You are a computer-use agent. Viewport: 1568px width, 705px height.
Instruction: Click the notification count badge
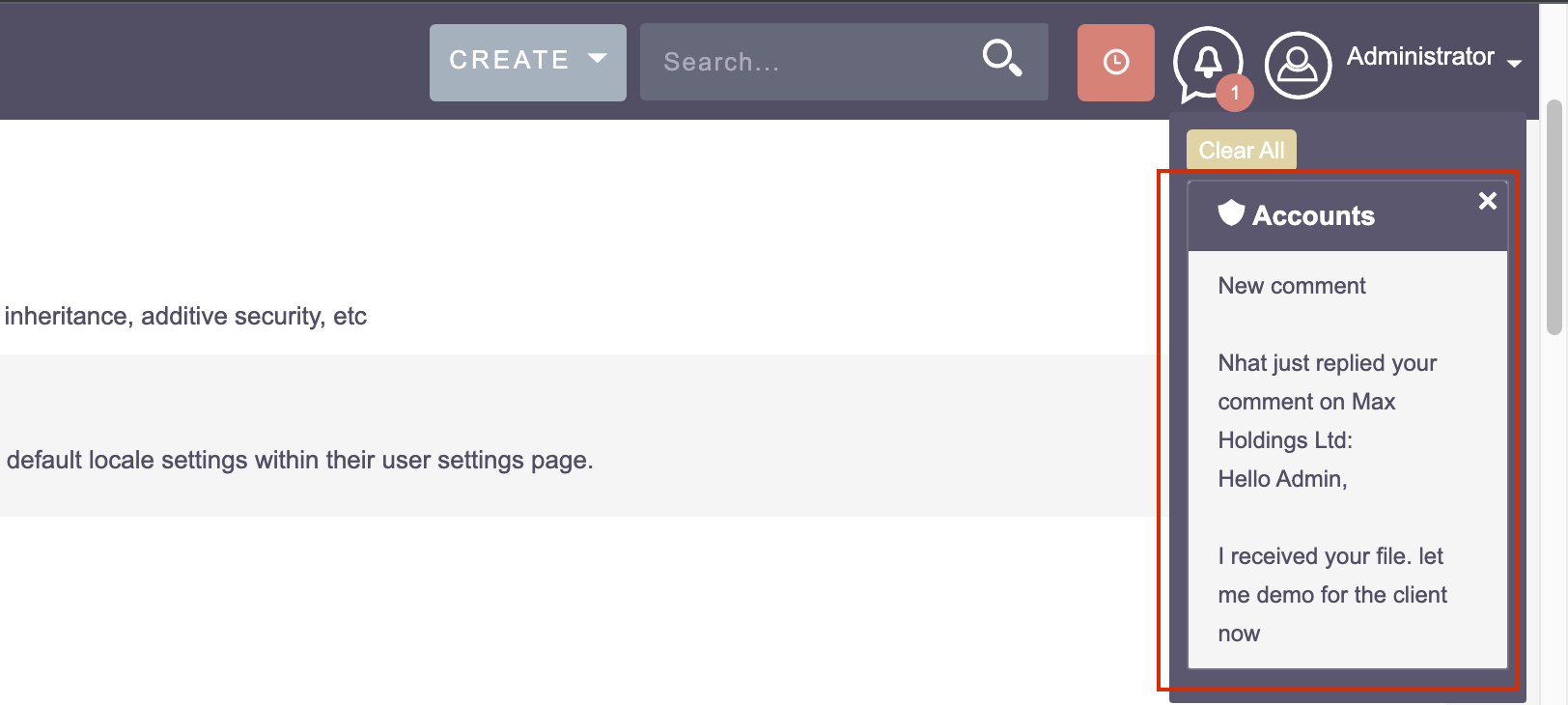point(1235,94)
